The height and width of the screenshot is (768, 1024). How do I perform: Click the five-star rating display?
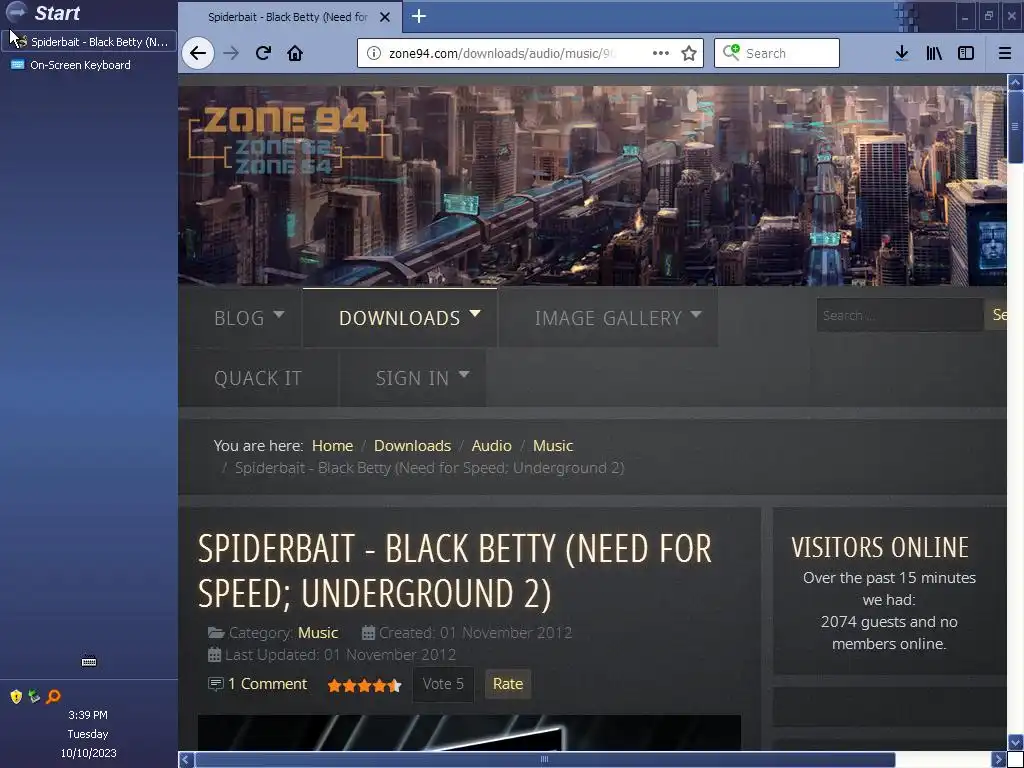tap(364, 685)
